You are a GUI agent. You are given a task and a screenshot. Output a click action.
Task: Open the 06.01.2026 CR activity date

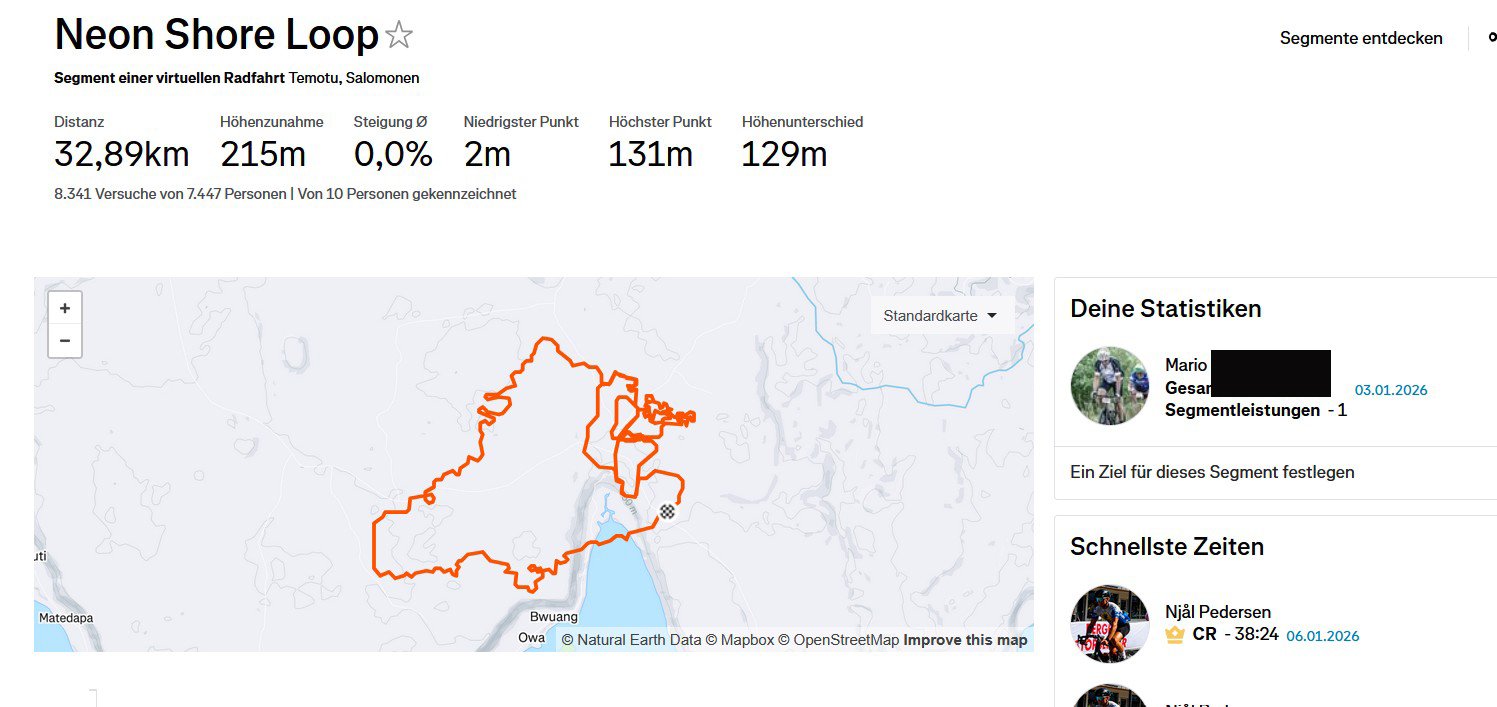tap(1322, 636)
